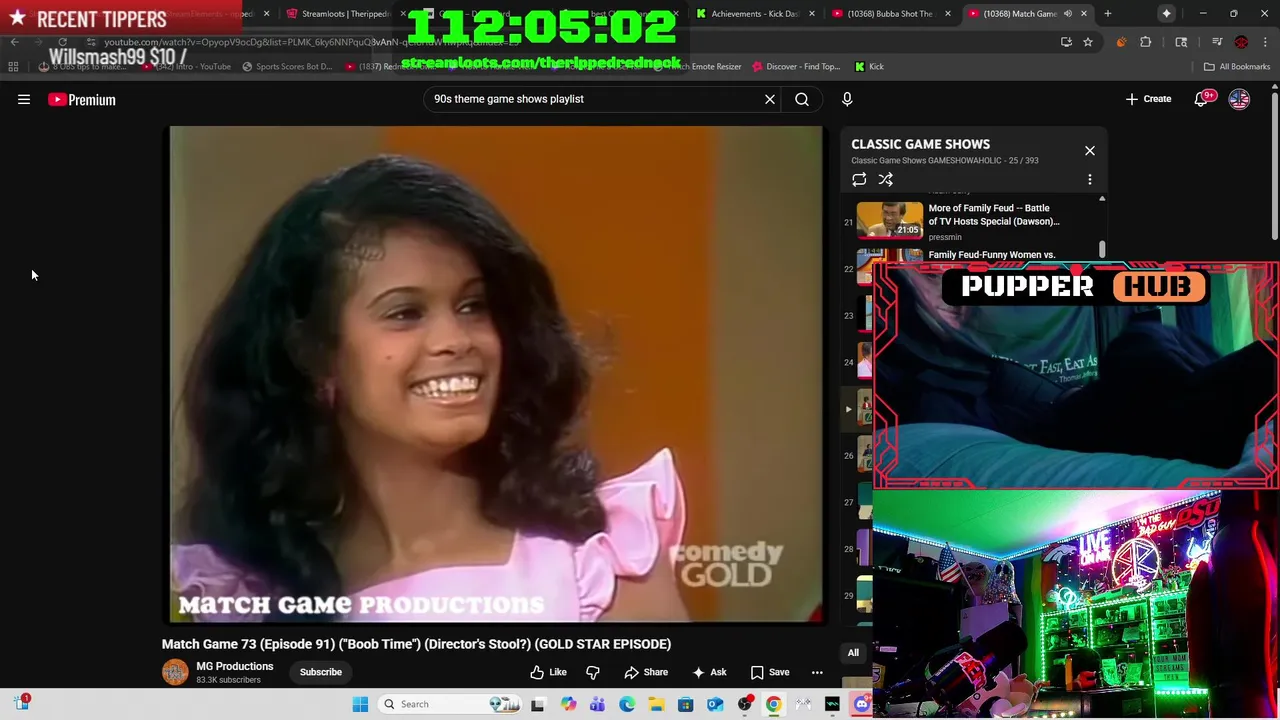This screenshot has width=1280, height=720.
Task: Bookmark this page with star
Action: [x=1088, y=42]
